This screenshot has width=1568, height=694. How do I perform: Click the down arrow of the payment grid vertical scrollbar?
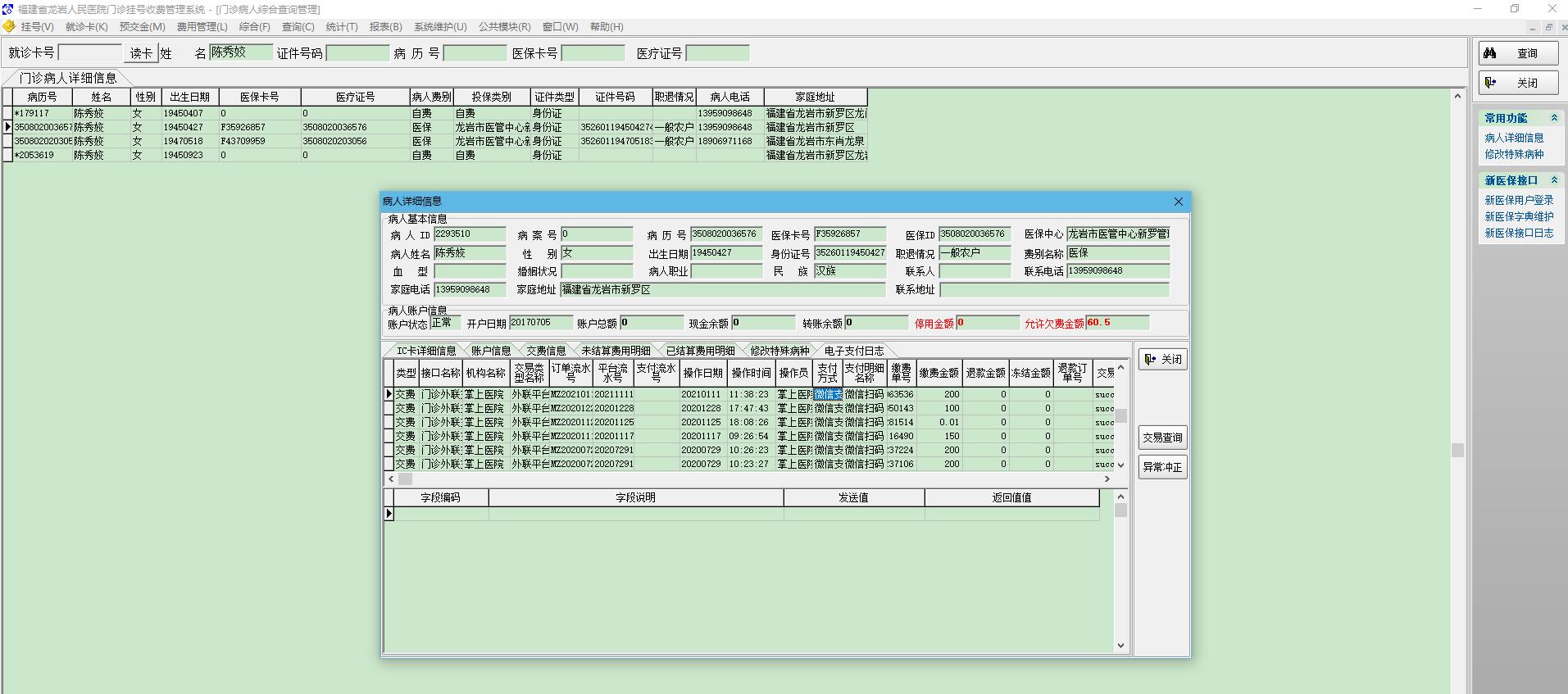pyautogui.click(x=1121, y=465)
